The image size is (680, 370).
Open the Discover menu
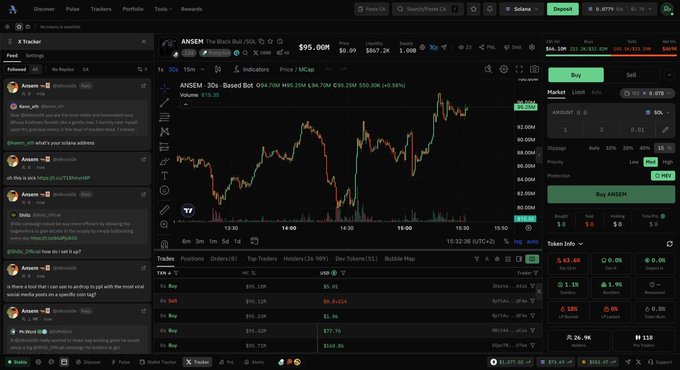point(44,9)
